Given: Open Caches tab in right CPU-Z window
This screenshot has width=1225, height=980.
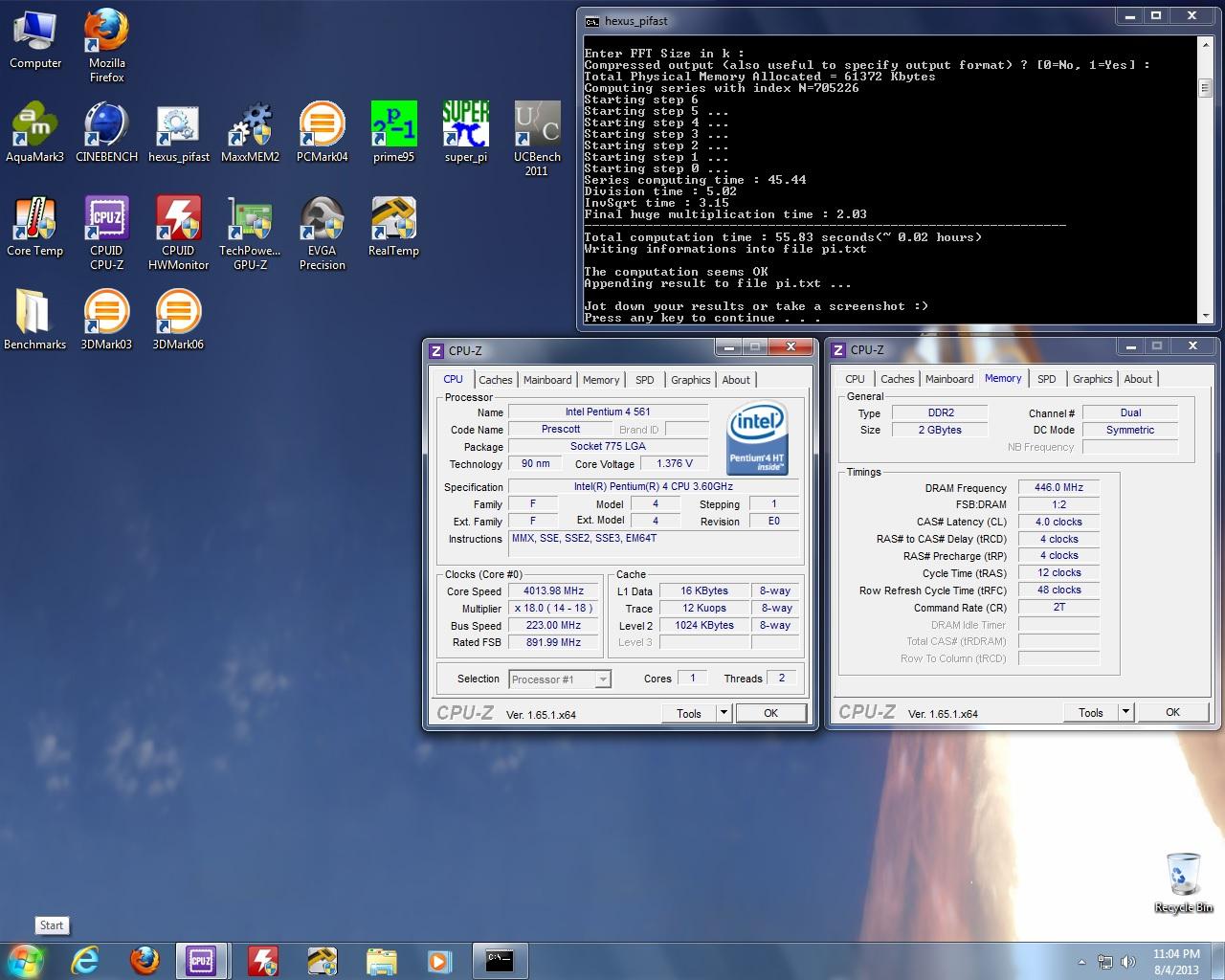Looking at the screenshot, I should click(x=898, y=379).
